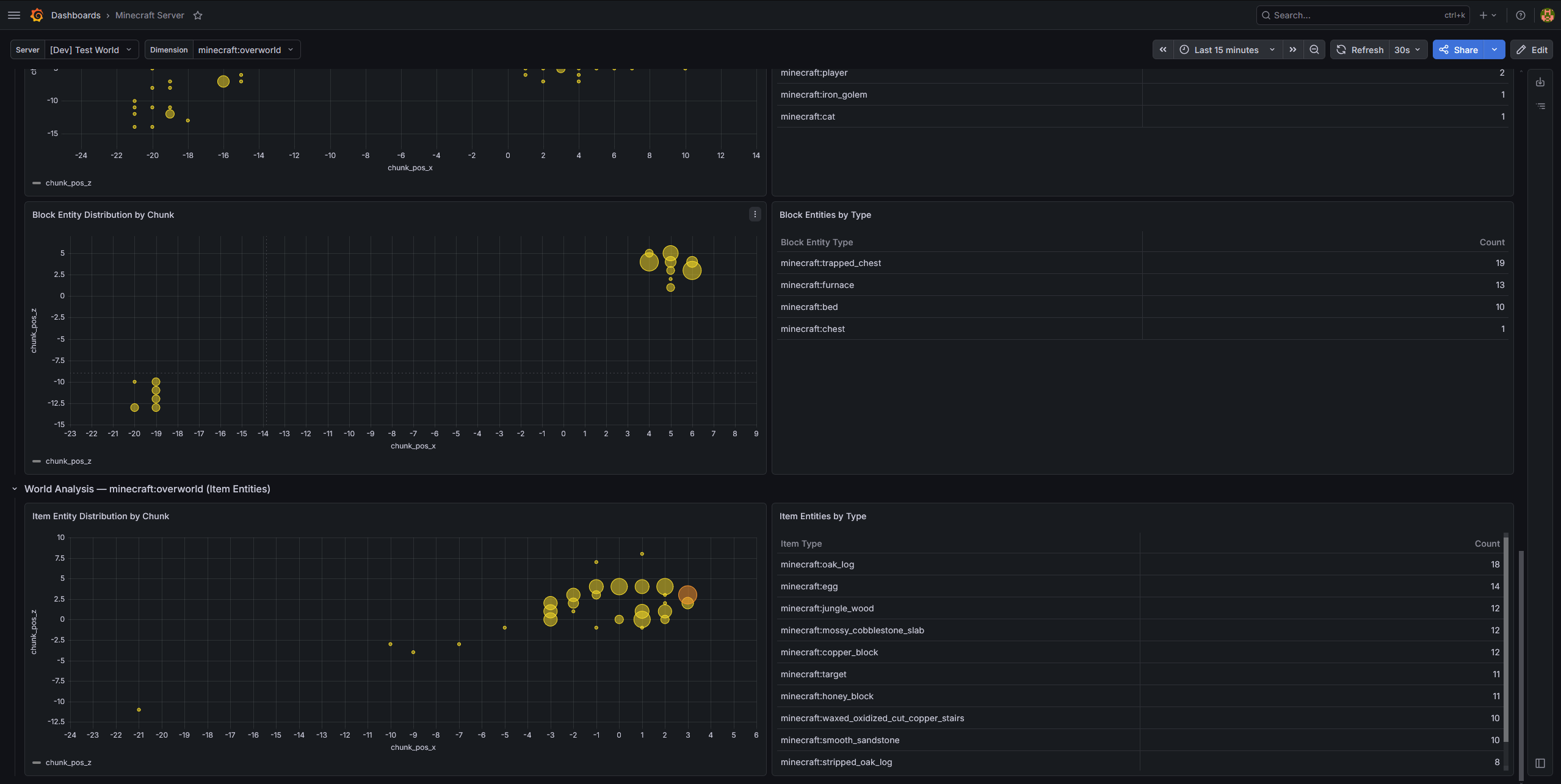Open the outline icon in right sidebar
The width and height of the screenshot is (1561, 784).
(x=1540, y=106)
